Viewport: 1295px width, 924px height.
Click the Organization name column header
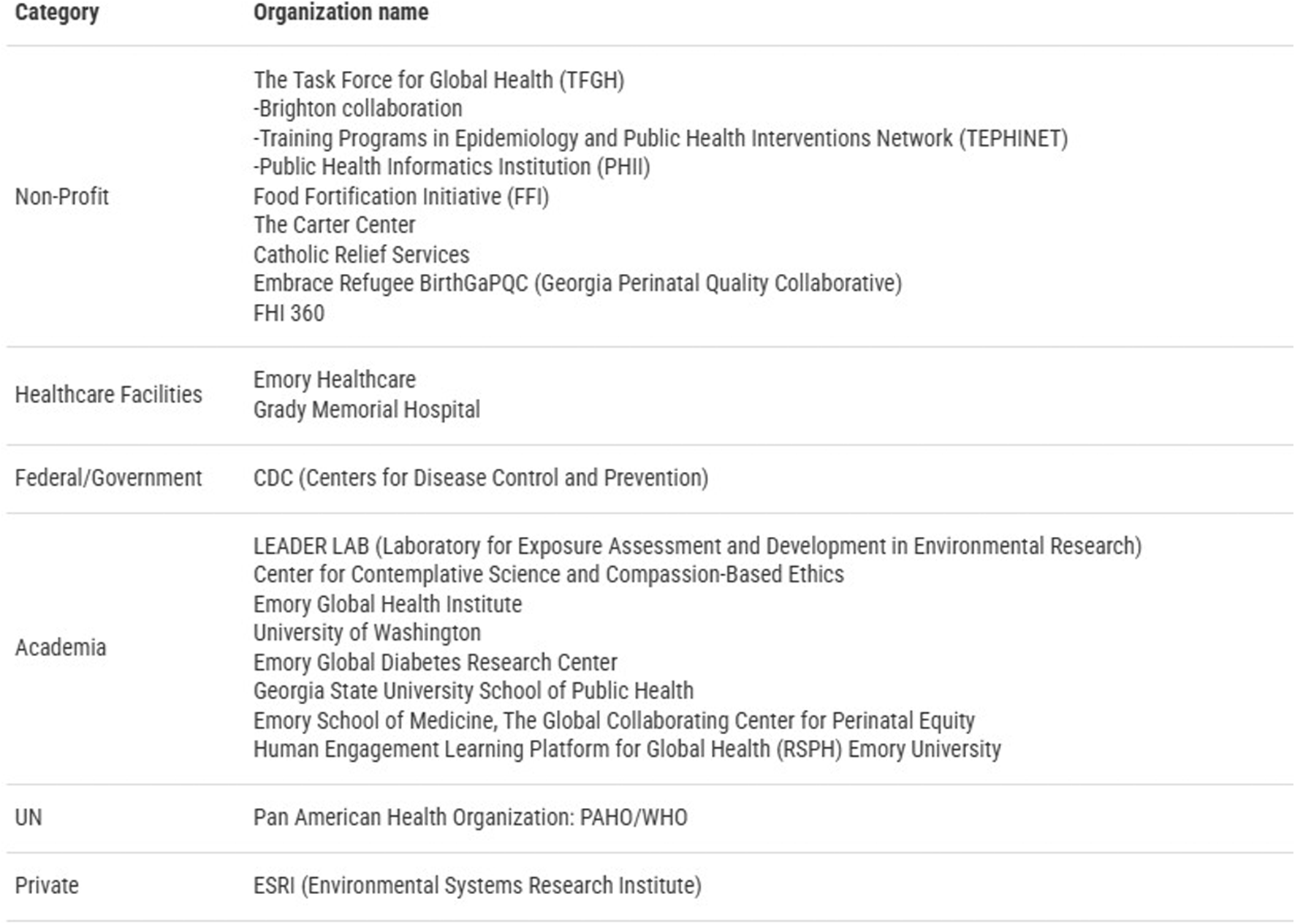pyautogui.click(x=341, y=12)
